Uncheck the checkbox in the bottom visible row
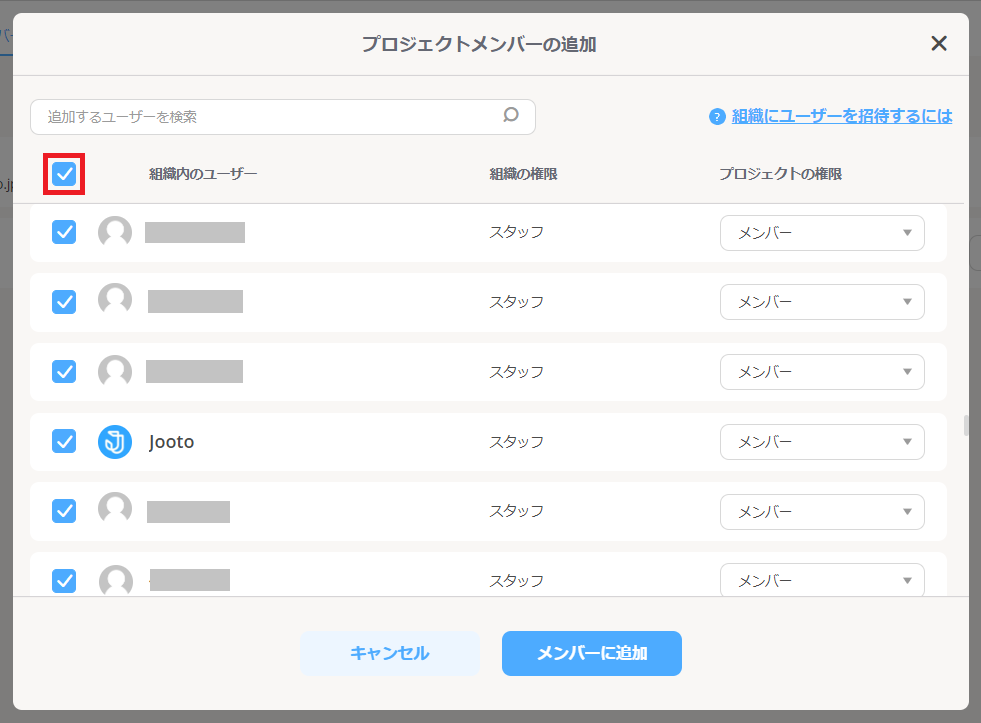 tap(63, 580)
